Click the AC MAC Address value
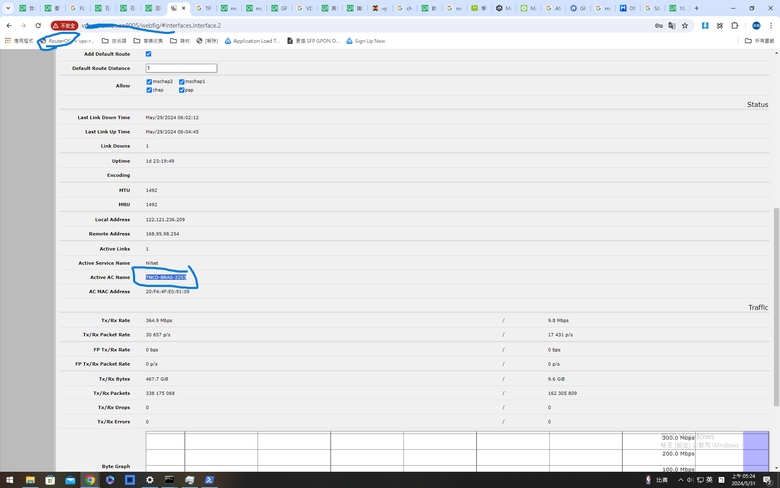Screen dimensions: 780x488 [x=168, y=292]
